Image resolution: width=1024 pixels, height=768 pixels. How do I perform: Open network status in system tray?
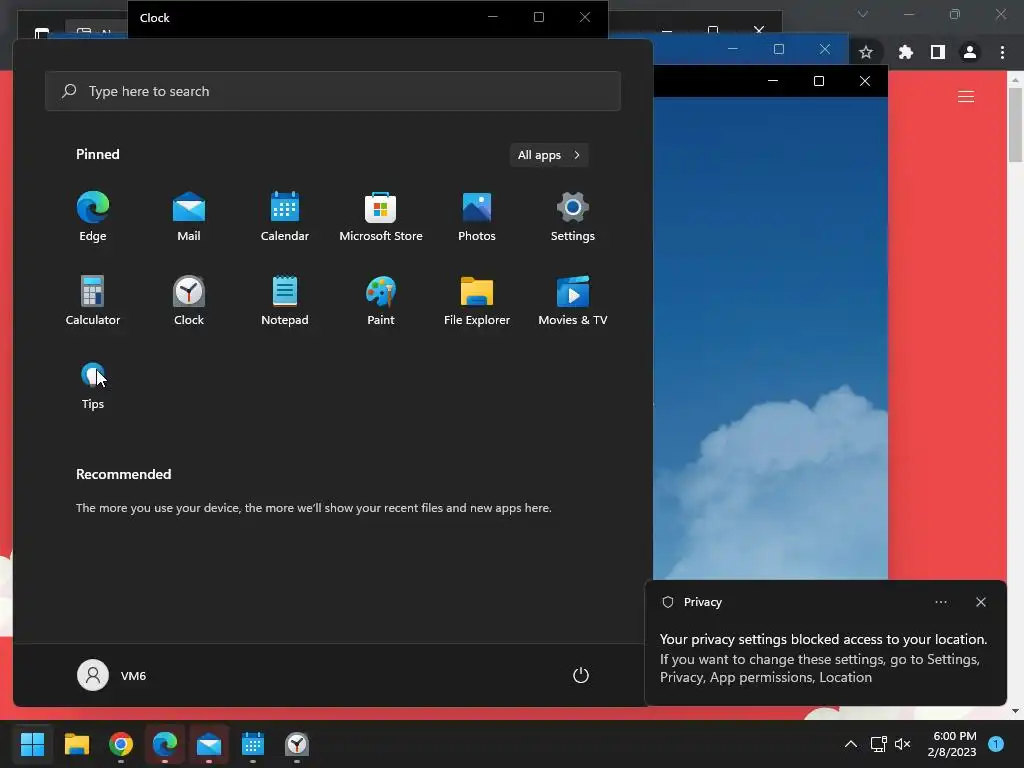(878, 744)
